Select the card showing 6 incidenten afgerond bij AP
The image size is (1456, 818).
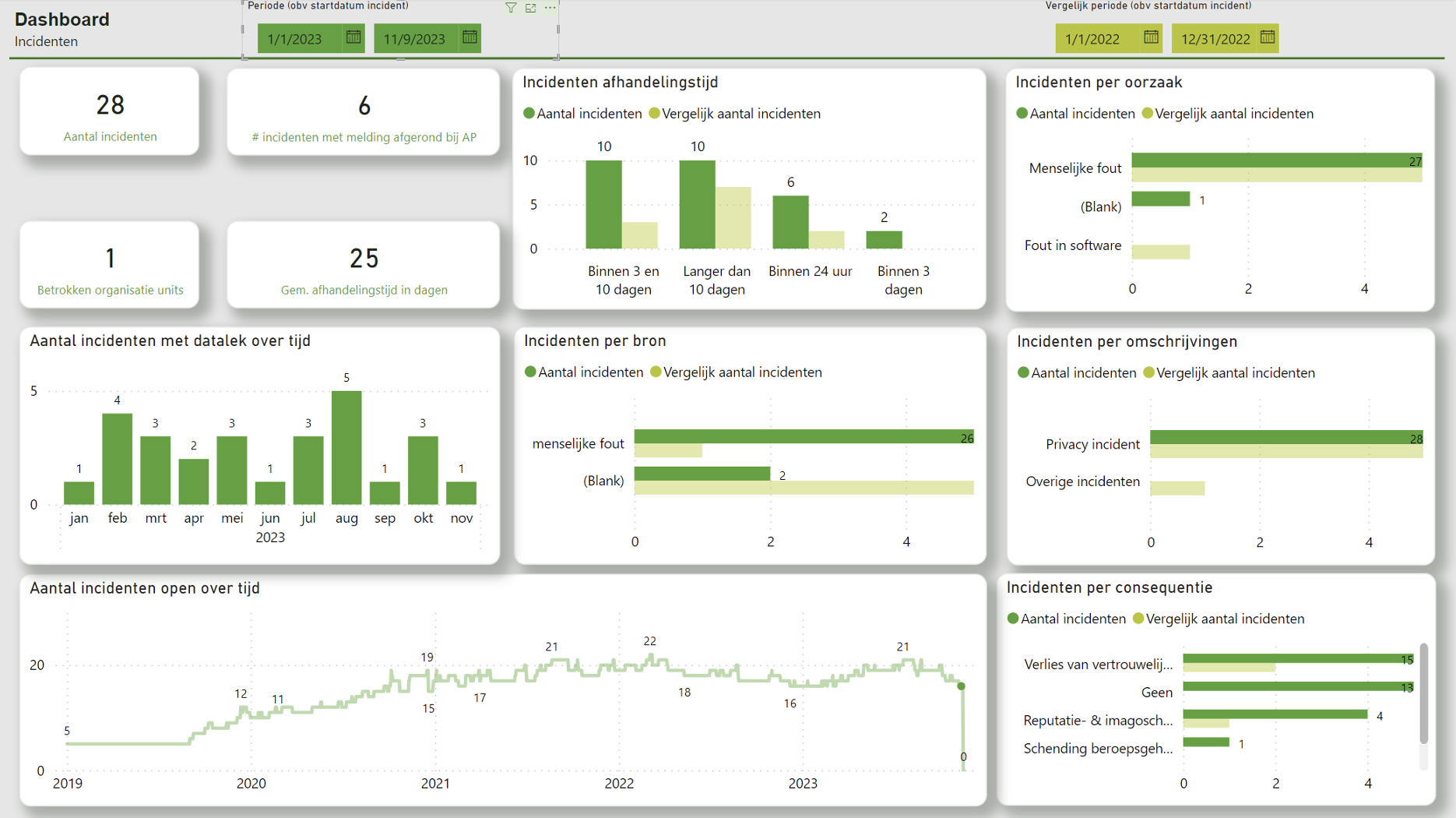(364, 112)
